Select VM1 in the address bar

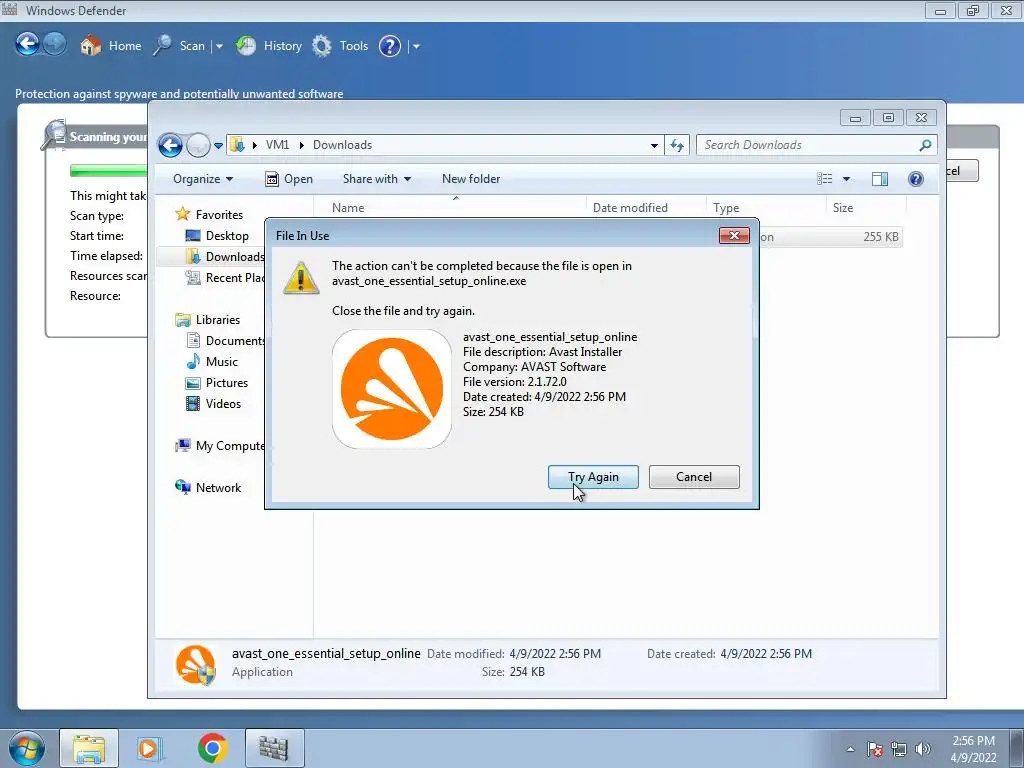pyautogui.click(x=277, y=145)
